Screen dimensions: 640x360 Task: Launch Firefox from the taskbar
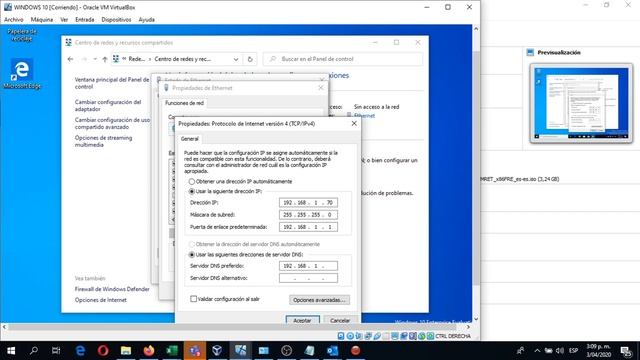[149, 351]
